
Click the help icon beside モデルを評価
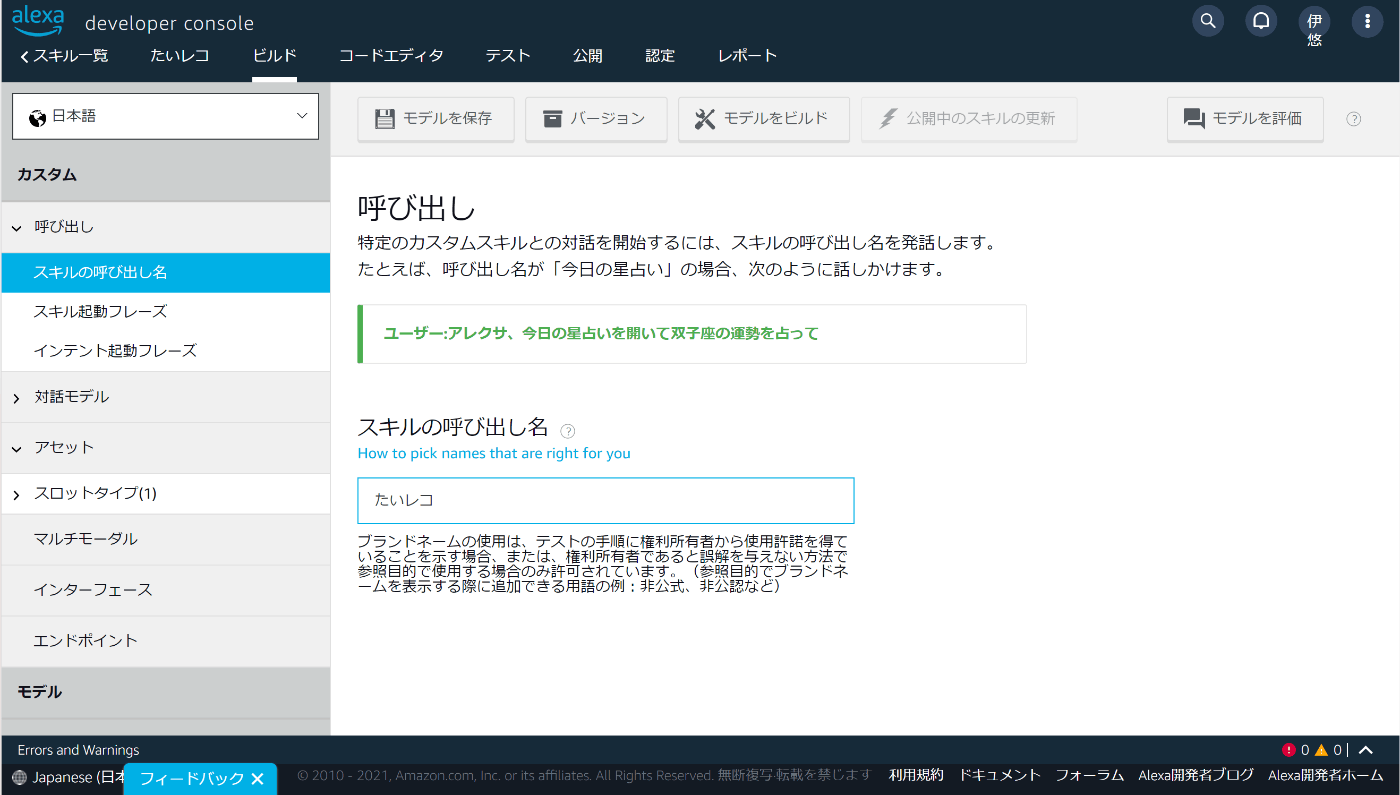[1354, 119]
